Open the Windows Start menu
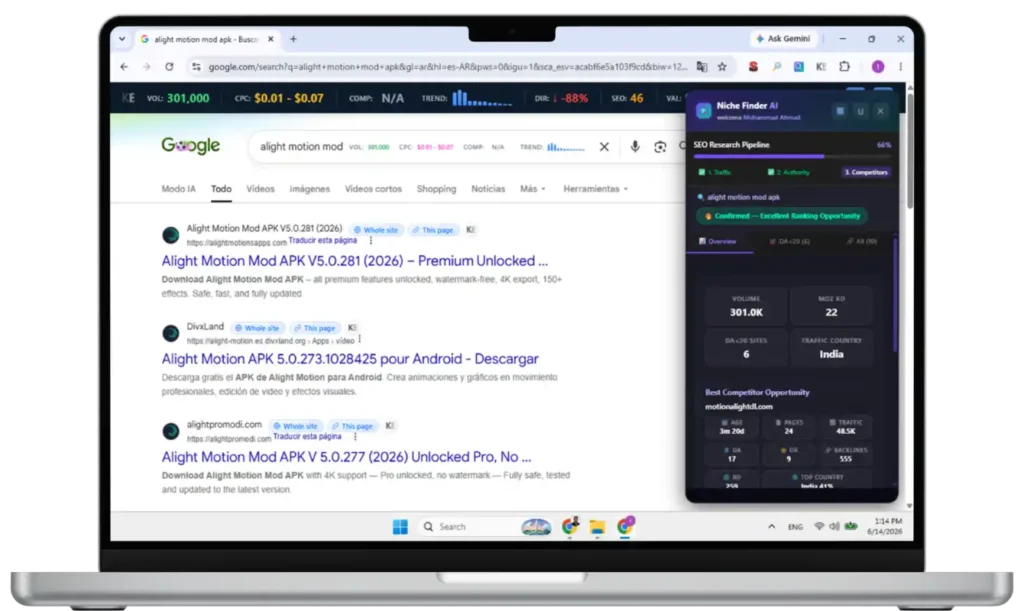 tap(400, 526)
